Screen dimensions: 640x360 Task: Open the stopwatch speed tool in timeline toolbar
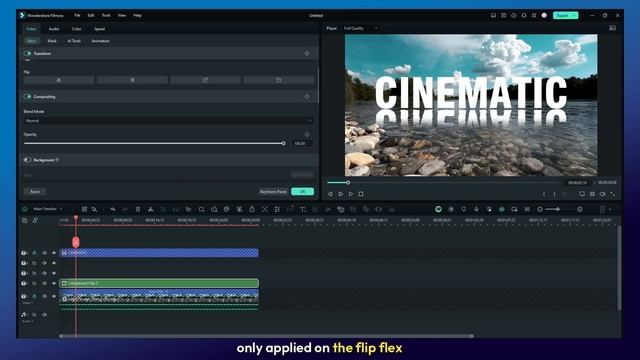(252, 209)
